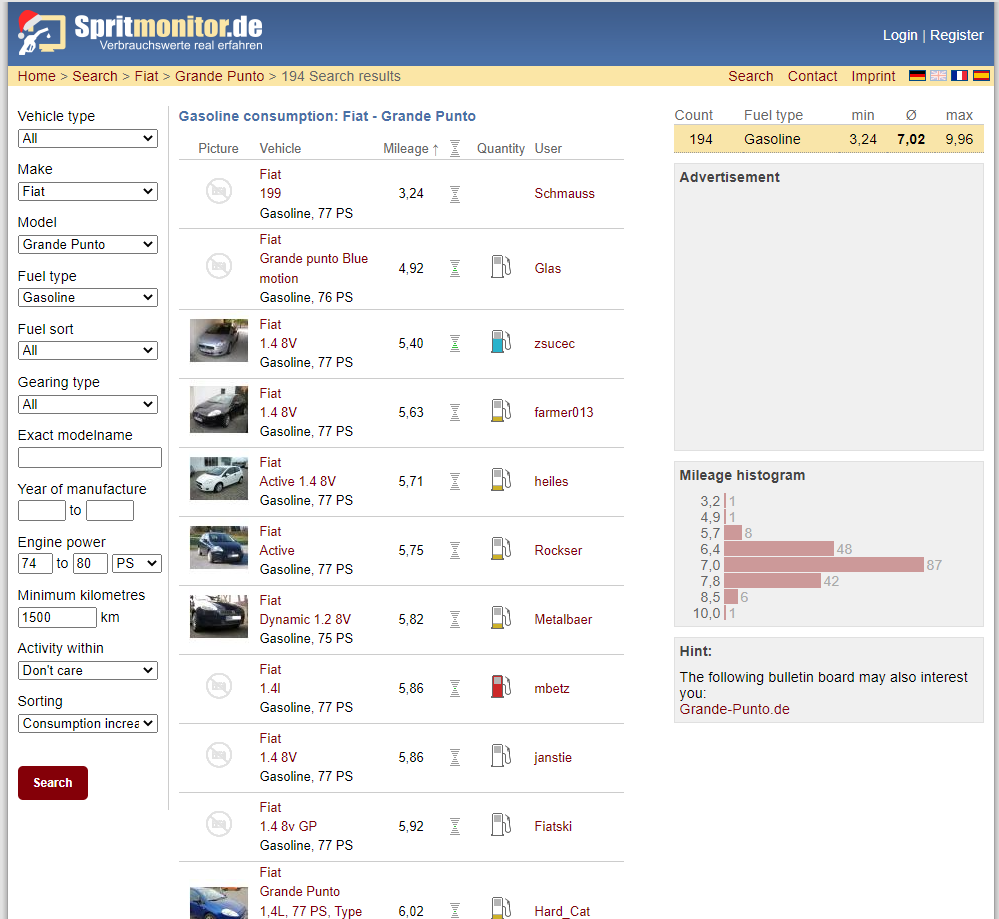Open user profile Schmauss
Viewport: 999px width, 919px height.
564,194
